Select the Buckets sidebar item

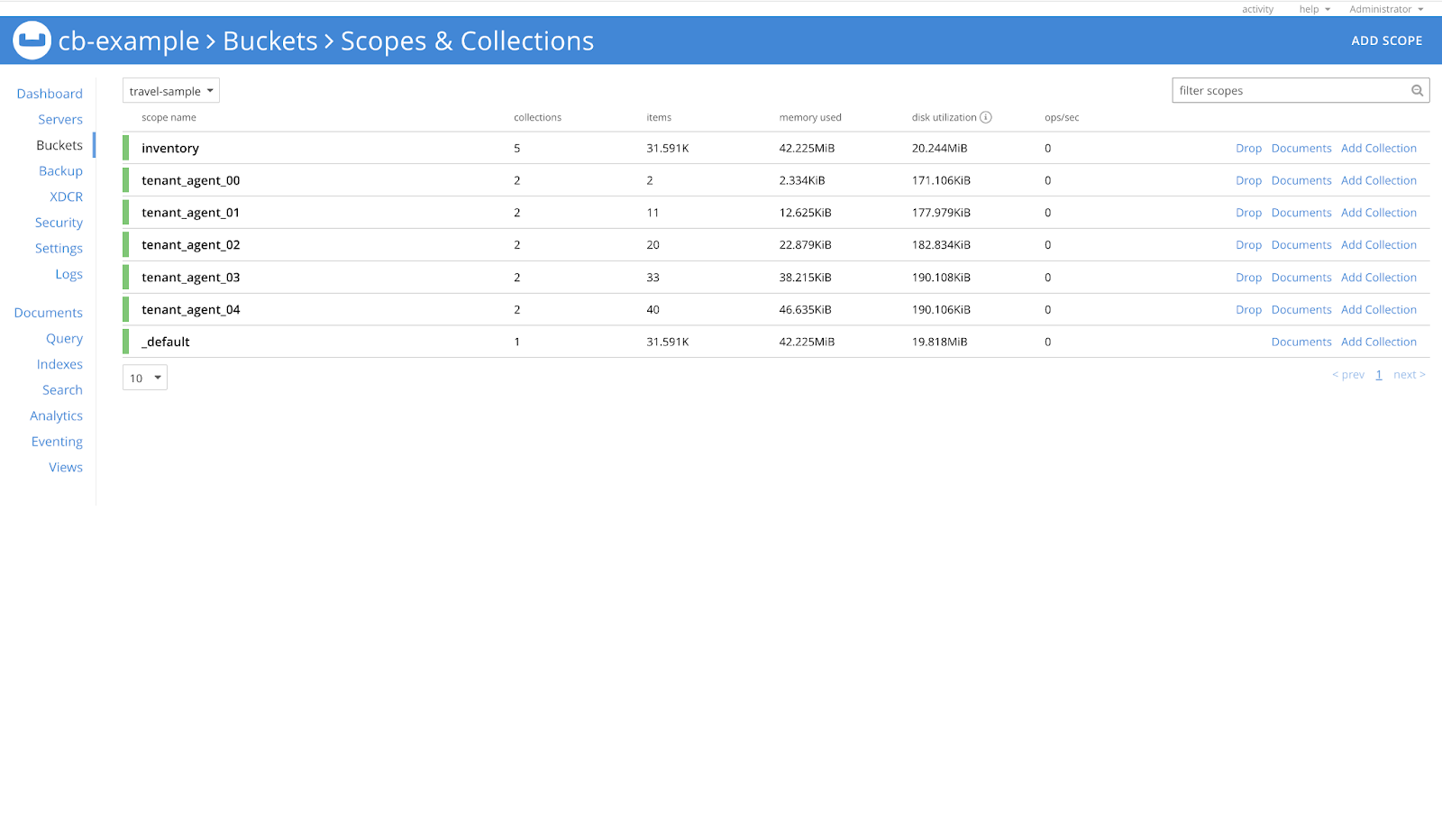(x=59, y=144)
